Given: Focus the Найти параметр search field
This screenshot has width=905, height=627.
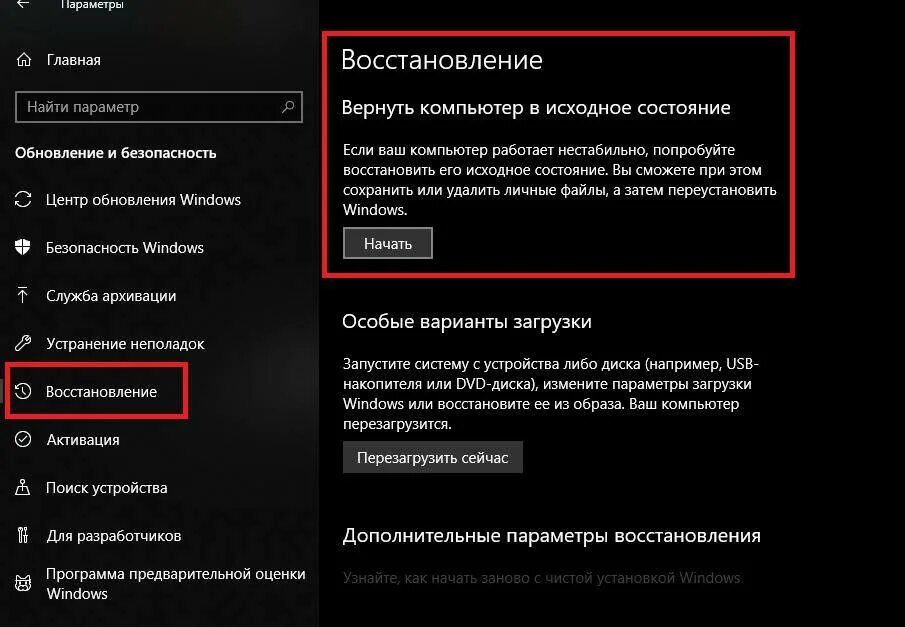Looking at the screenshot, I should click(x=159, y=107).
